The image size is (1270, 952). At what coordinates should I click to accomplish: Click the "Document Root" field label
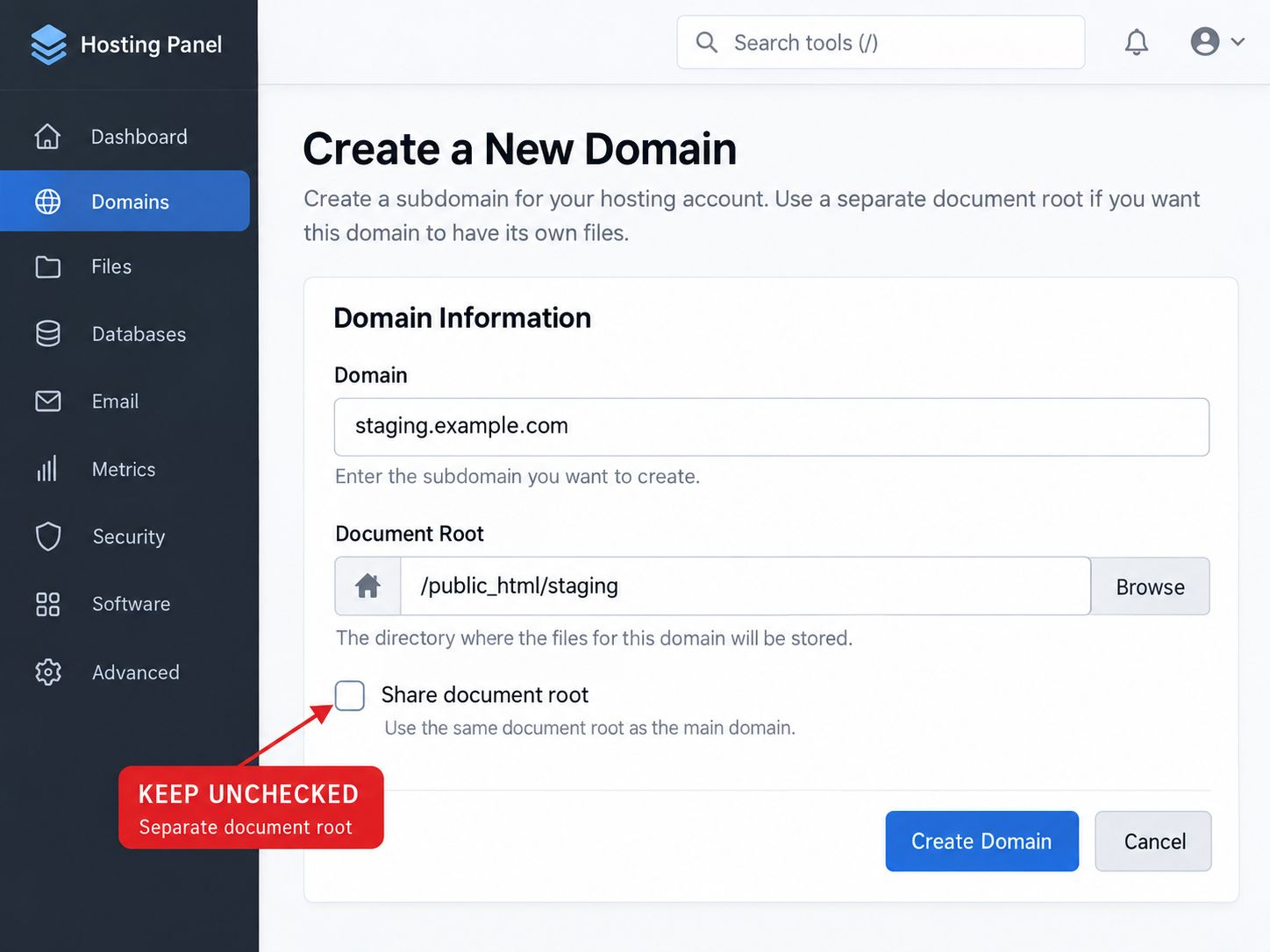click(410, 534)
